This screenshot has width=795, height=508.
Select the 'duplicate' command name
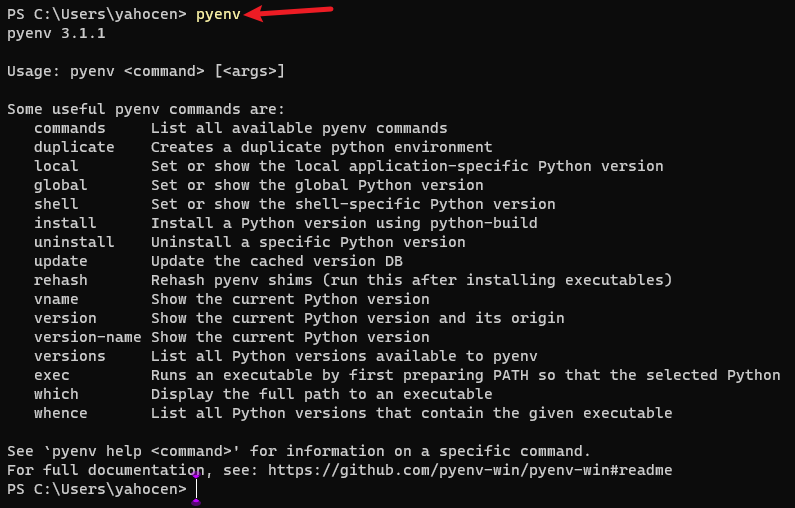point(74,147)
